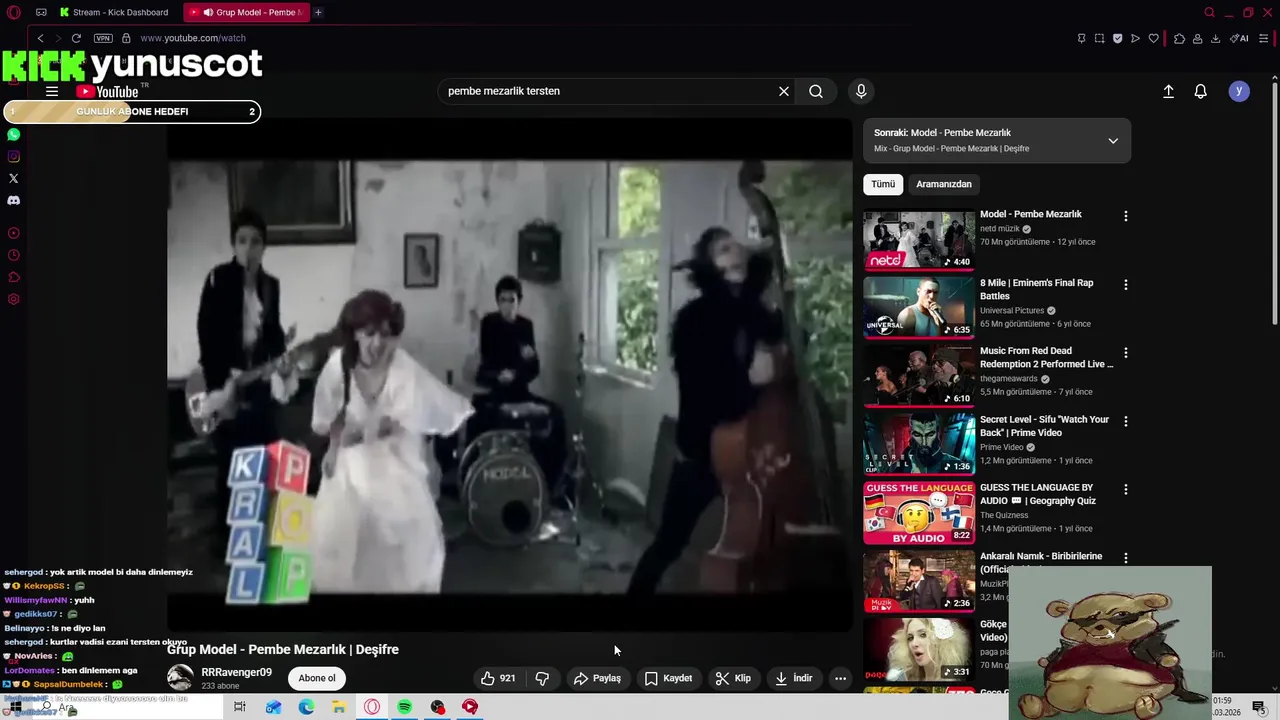Open 8 Mile Eminem's Final Rap Battles title
1280x720 pixels.
[1037, 289]
